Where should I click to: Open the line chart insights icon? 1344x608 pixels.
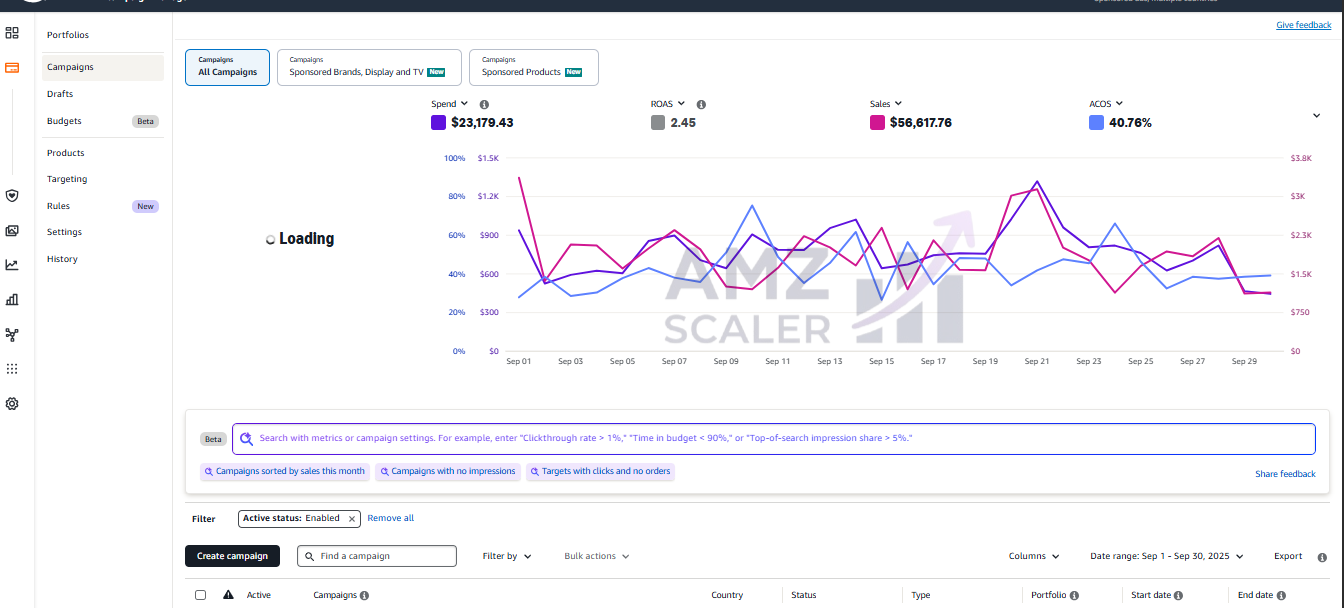(12, 265)
